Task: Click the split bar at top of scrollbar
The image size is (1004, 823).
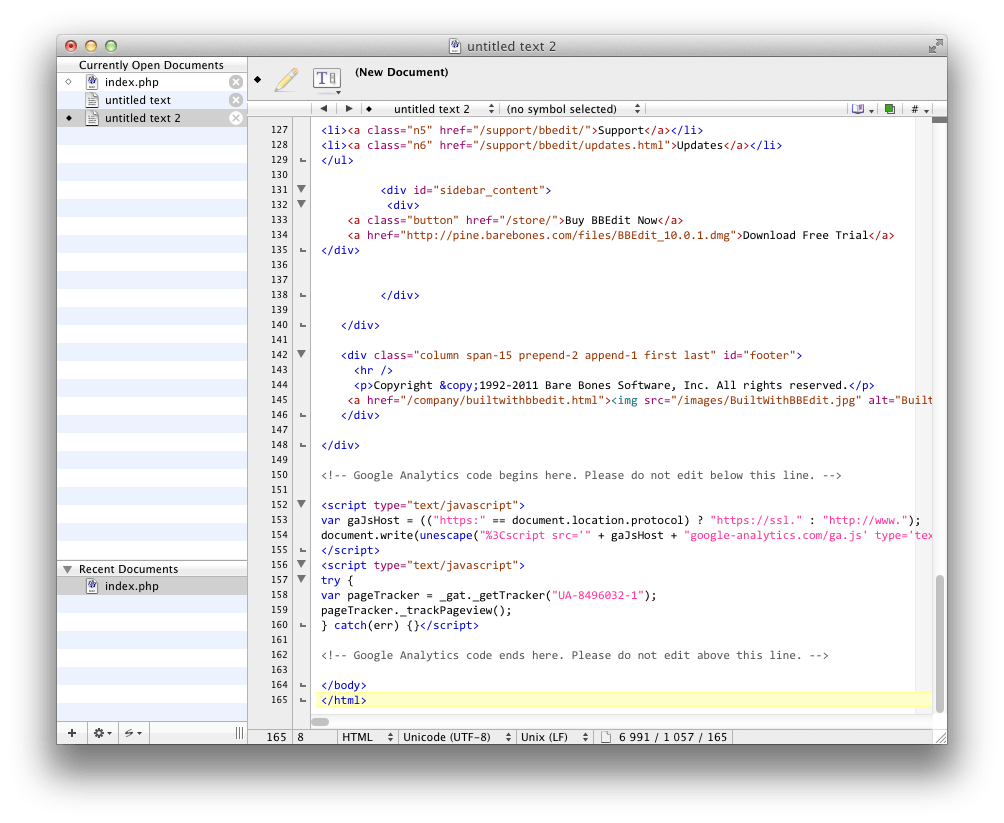Action: pyautogui.click(x=939, y=120)
